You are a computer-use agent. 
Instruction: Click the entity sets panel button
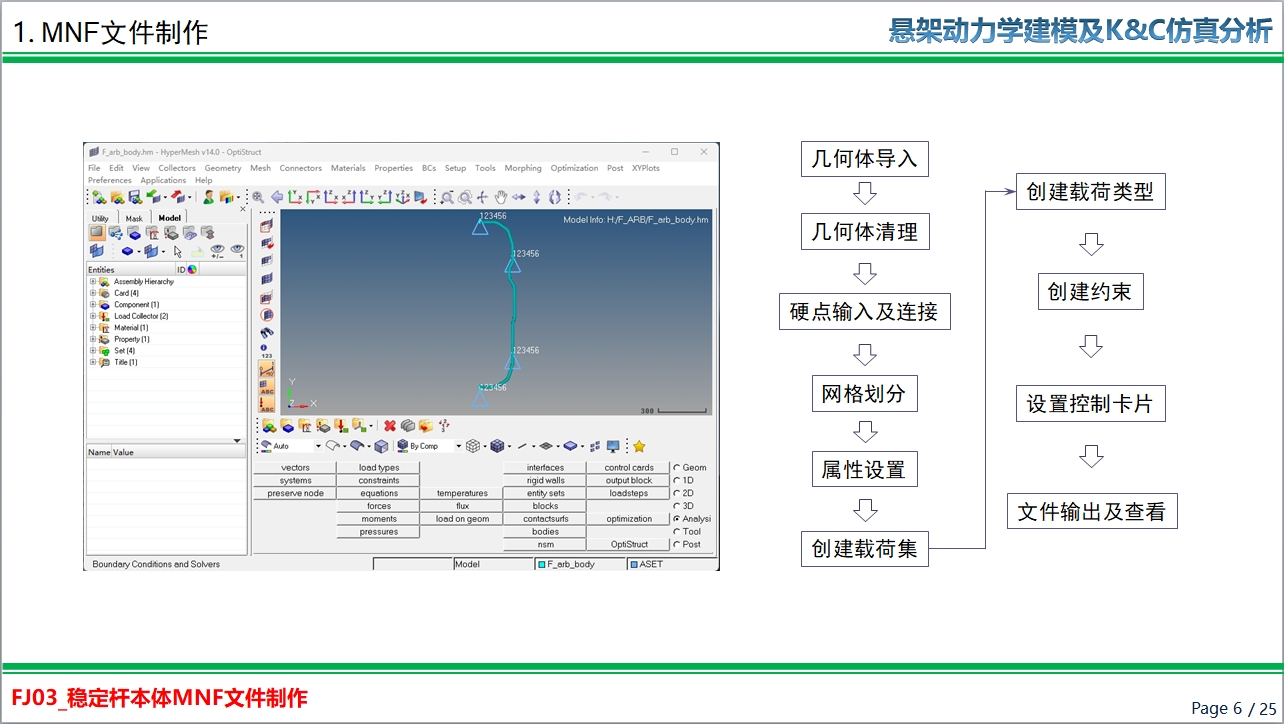[545, 493]
